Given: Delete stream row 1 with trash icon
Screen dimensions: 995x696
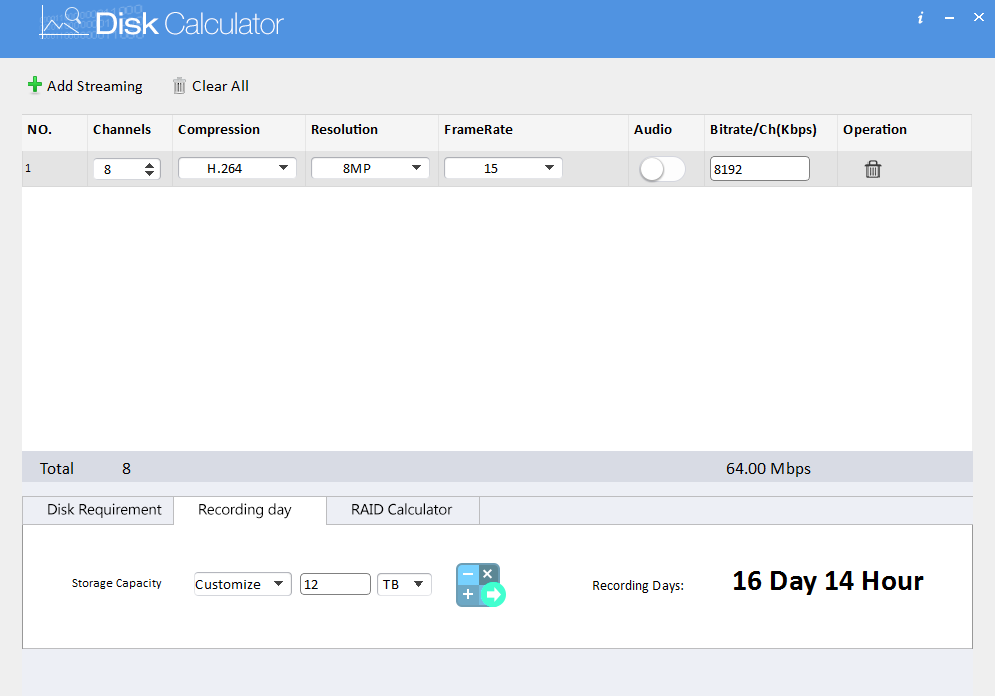Looking at the screenshot, I should click(x=873, y=169).
